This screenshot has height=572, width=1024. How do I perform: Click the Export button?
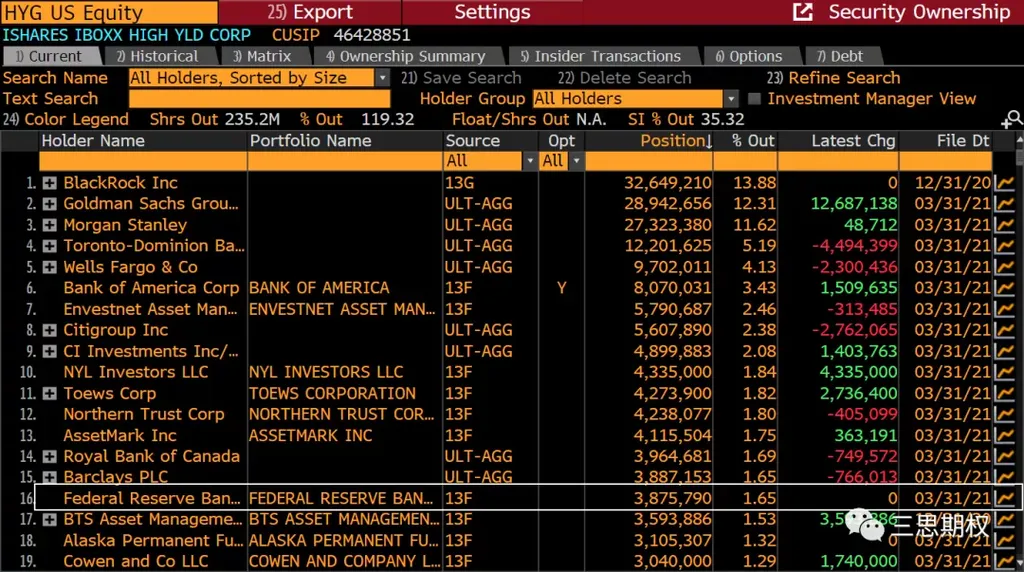(x=310, y=12)
